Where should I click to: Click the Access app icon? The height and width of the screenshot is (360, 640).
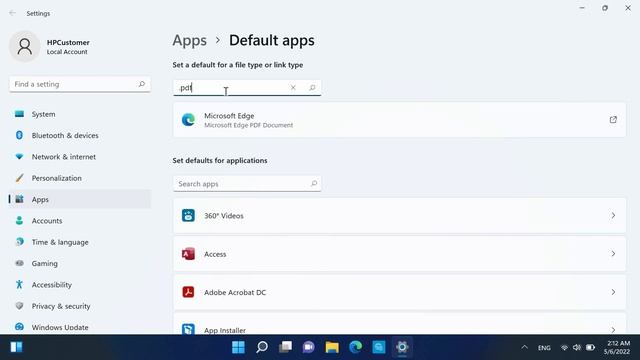tap(188, 254)
